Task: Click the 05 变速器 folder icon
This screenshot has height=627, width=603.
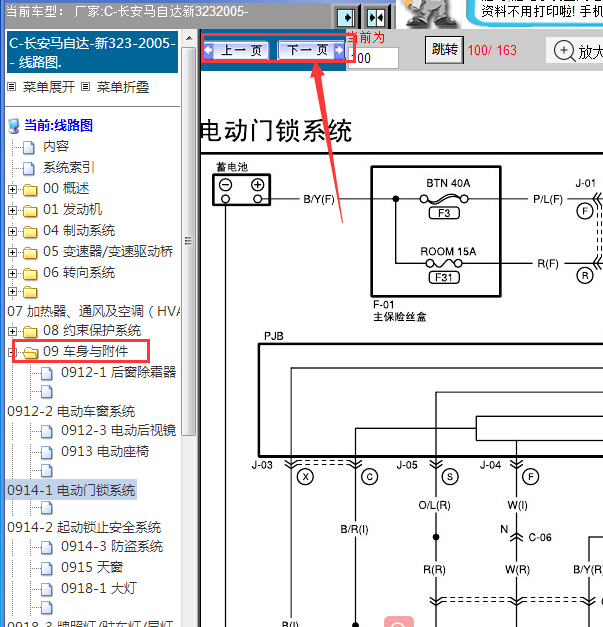Action: click(x=30, y=252)
